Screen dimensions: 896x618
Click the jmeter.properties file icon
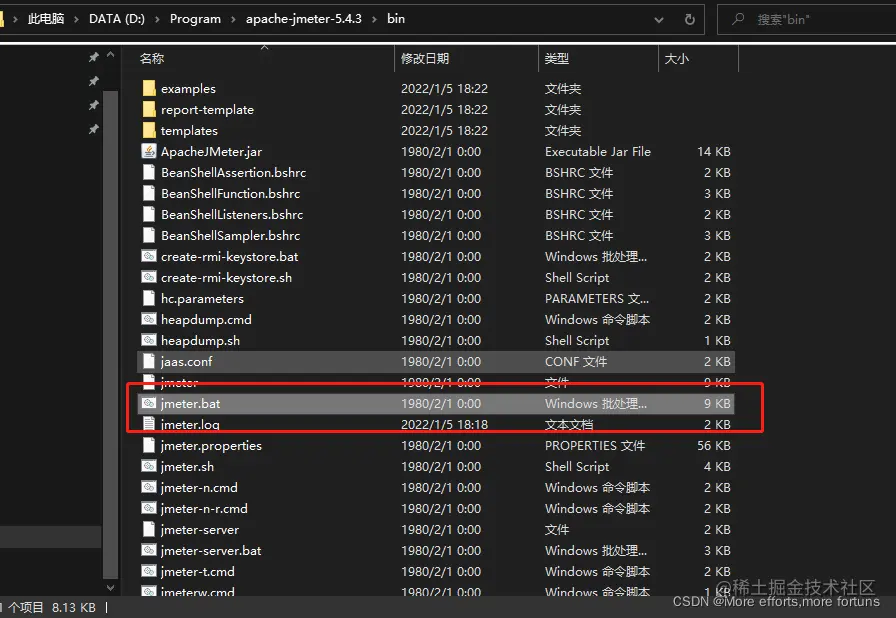(x=149, y=446)
